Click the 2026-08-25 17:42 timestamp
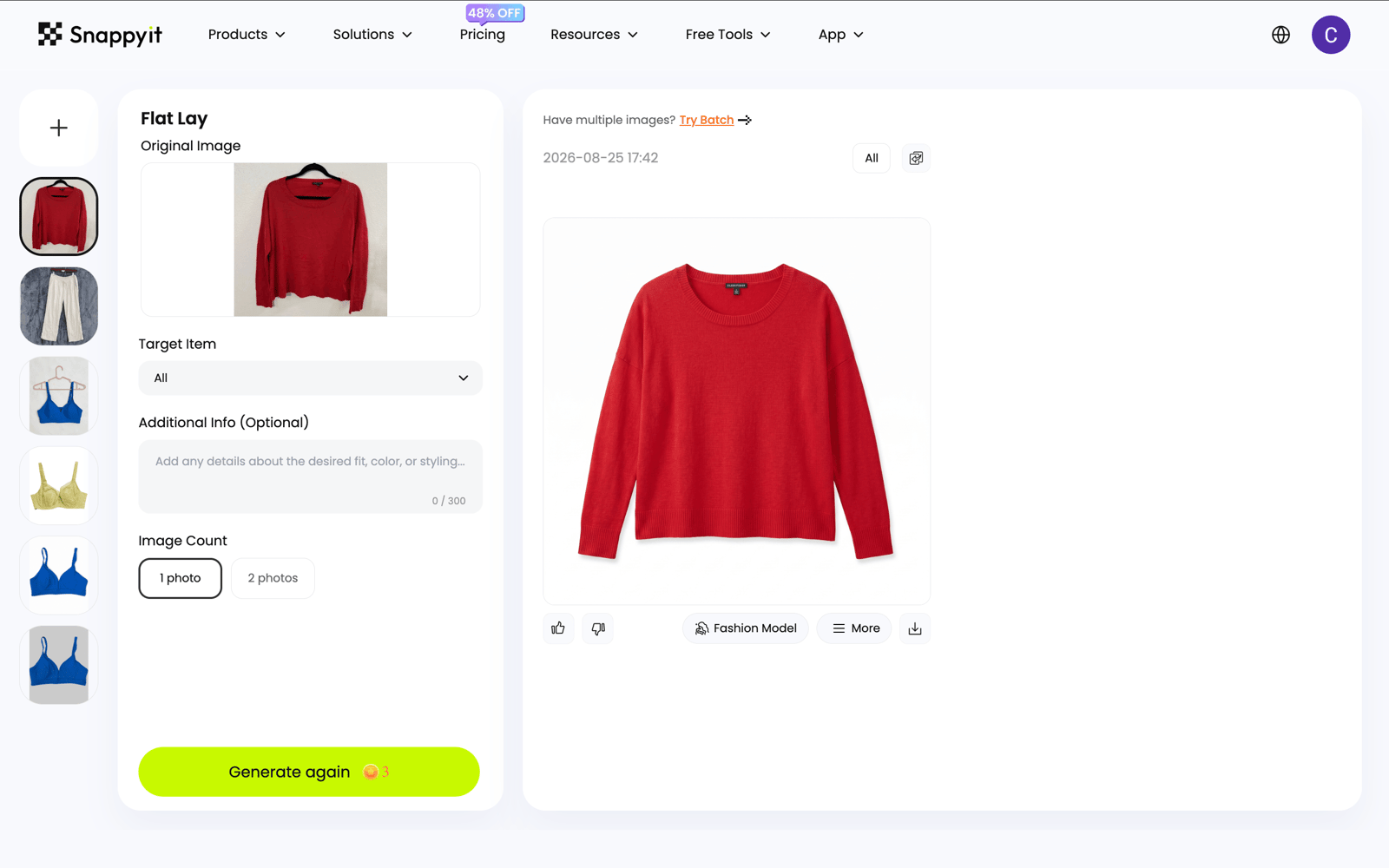1389x868 pixels. [601, 158]
